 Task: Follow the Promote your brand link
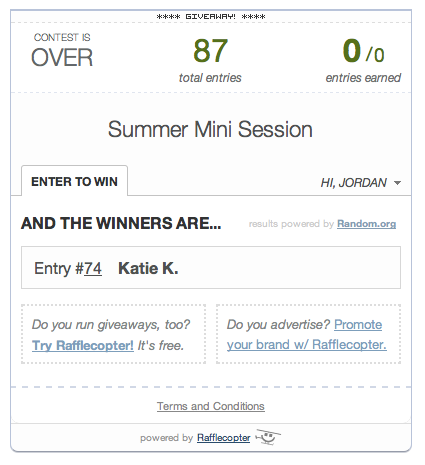307,334
